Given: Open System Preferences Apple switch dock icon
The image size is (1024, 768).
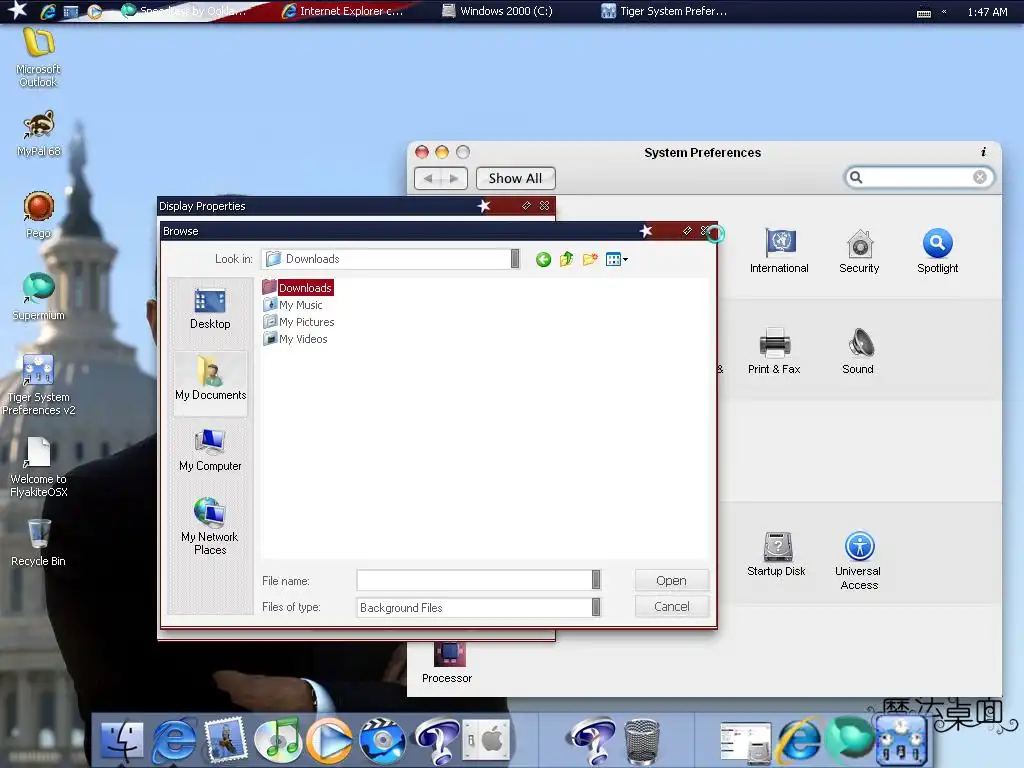Looking at the screenshot, I should (485, 741).
